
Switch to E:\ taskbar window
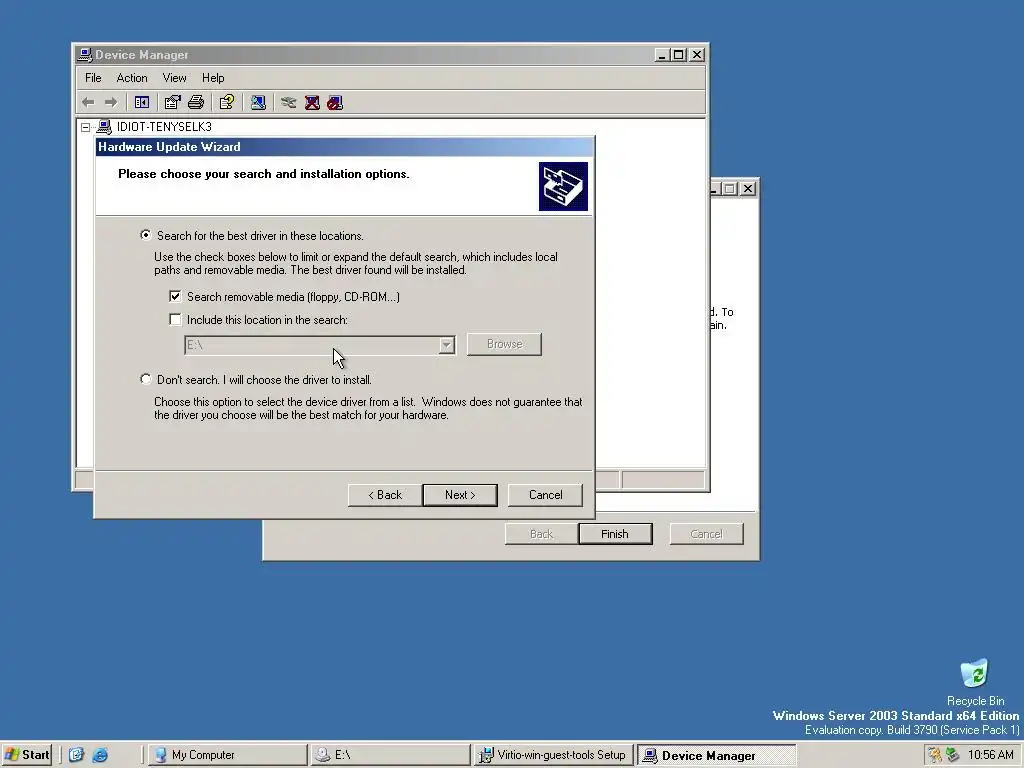point(391,755)
